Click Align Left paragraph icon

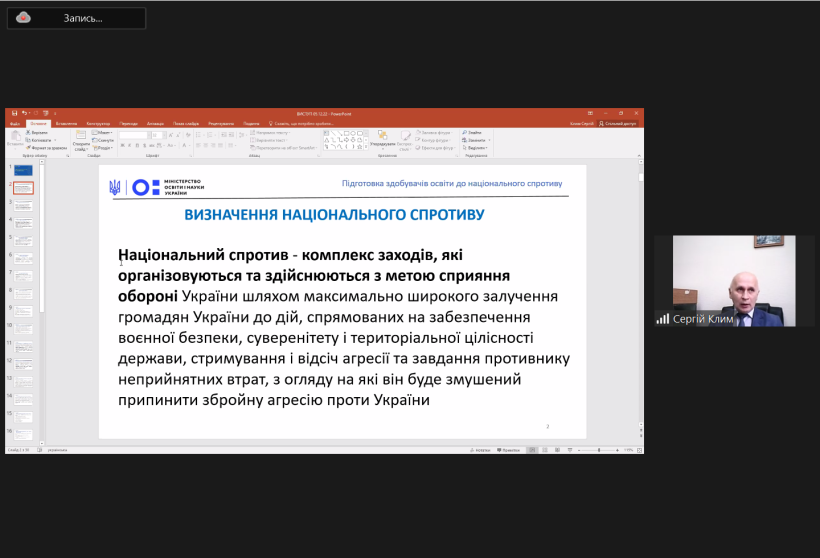tap(198, 145)
